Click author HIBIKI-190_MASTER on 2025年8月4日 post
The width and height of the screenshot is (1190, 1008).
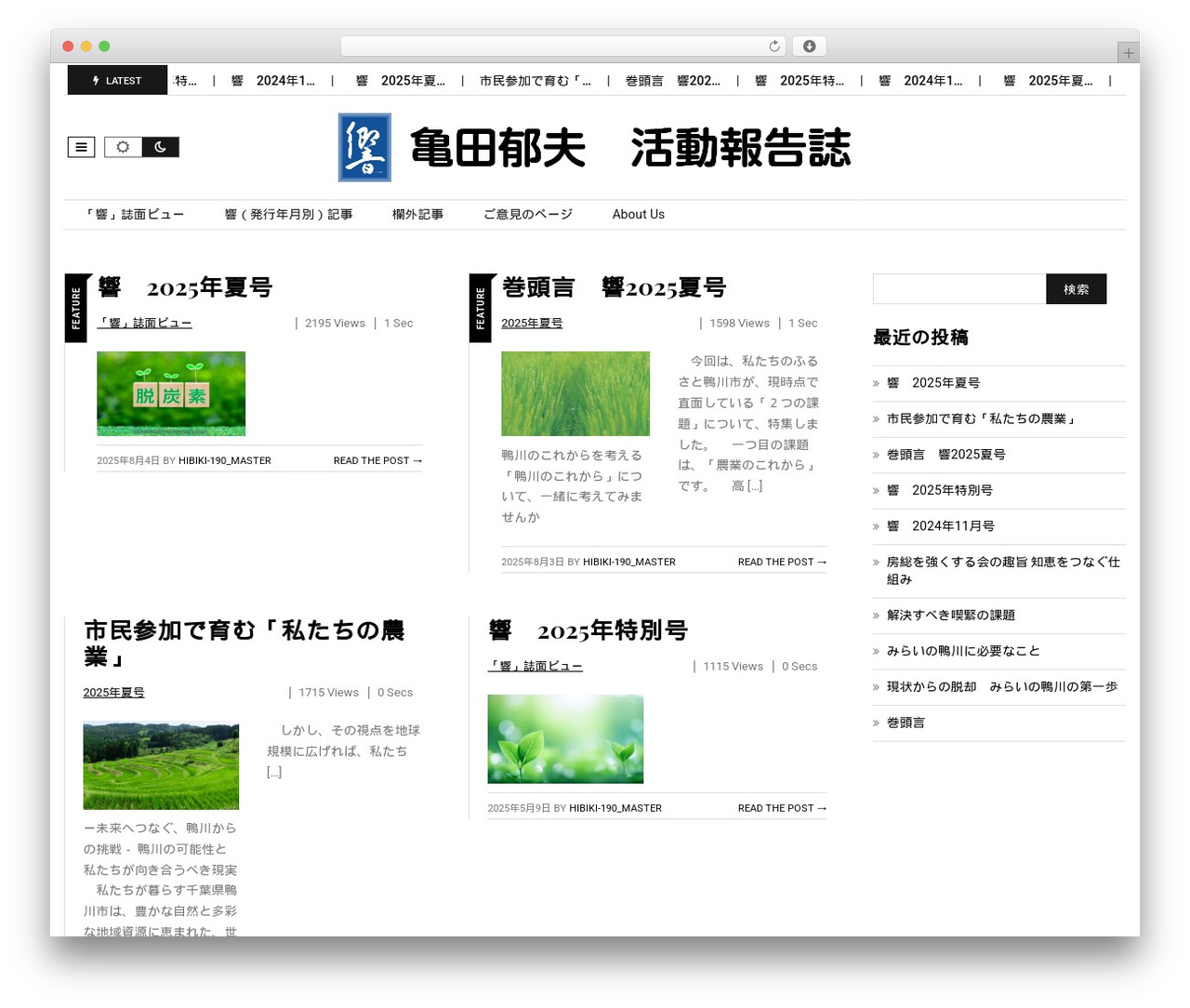pyautogui.click(x=225, y=460)
